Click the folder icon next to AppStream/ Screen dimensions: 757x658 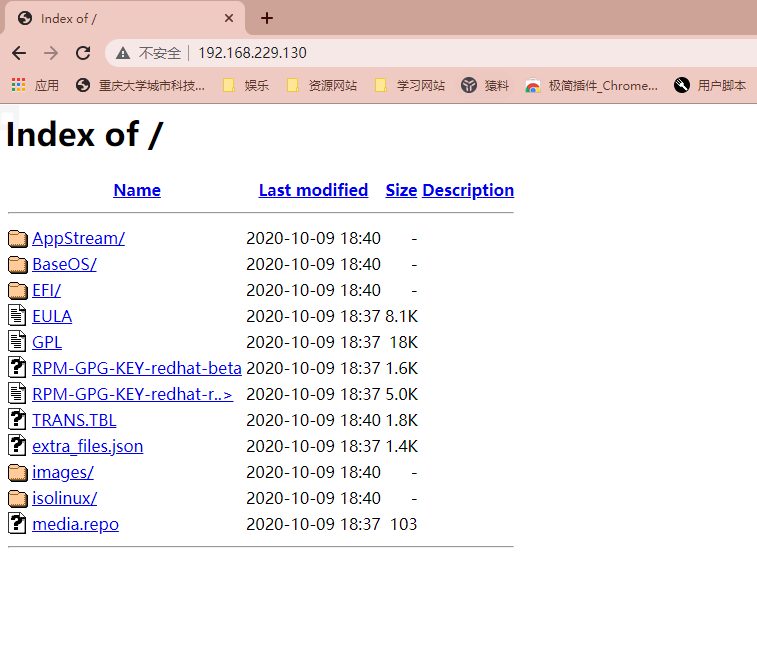coord(18,238)
